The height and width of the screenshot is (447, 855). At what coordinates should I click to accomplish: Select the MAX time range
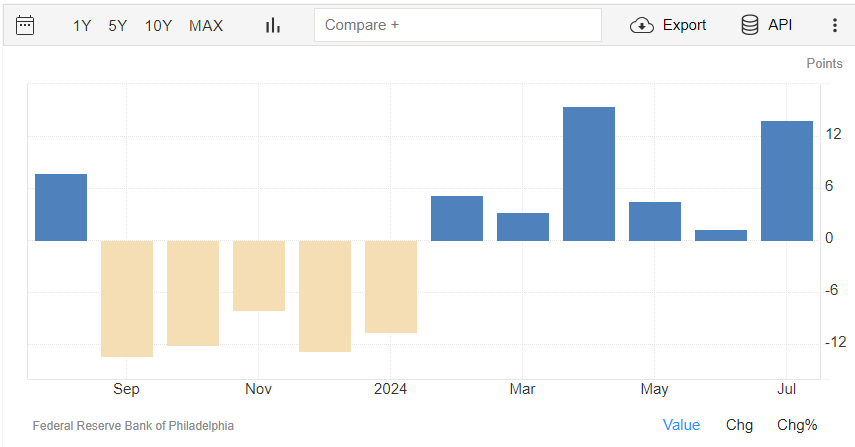point(206,26)
